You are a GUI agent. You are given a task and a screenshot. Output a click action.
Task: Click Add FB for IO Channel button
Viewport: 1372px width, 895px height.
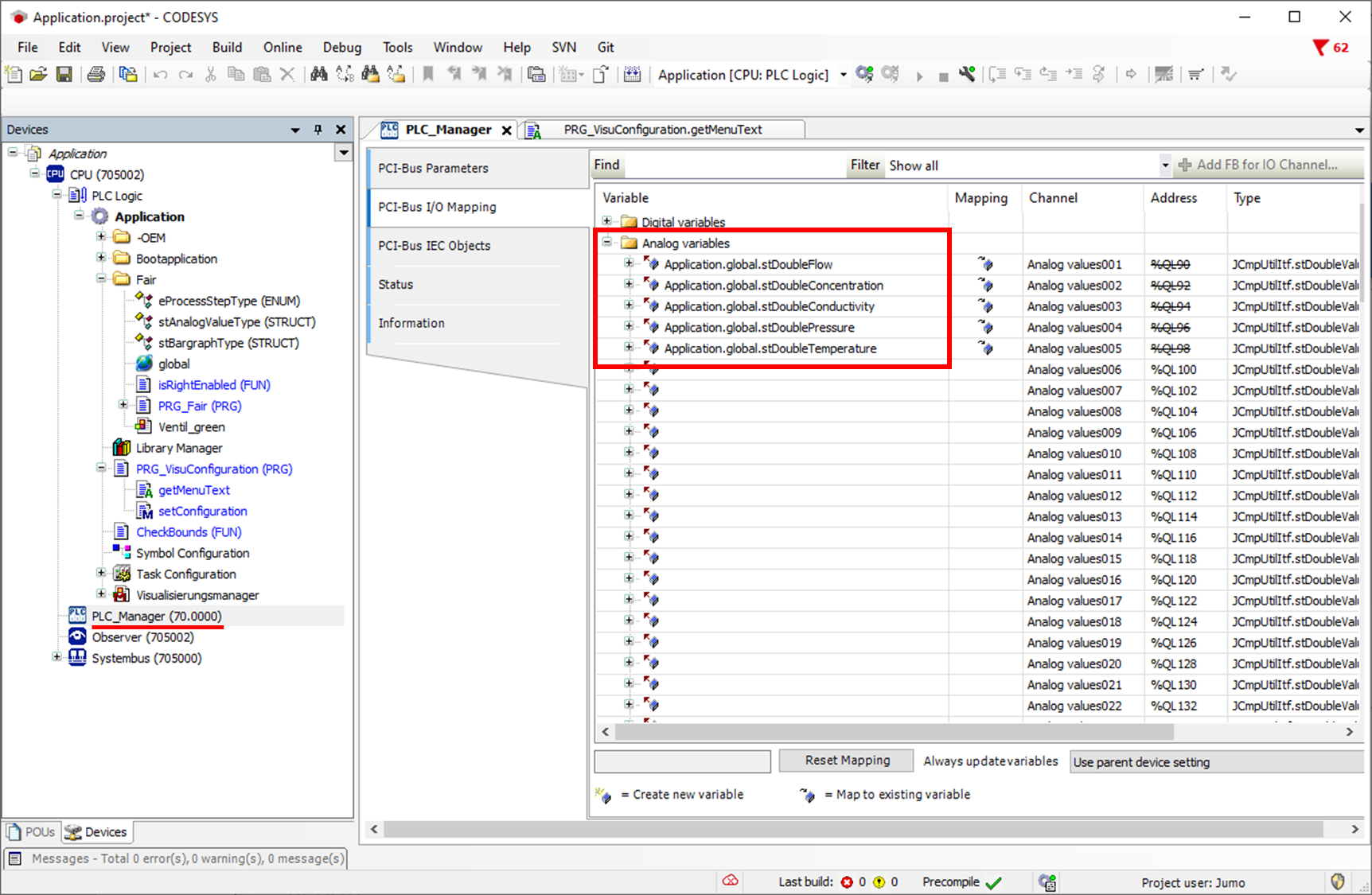point(1258,165)
